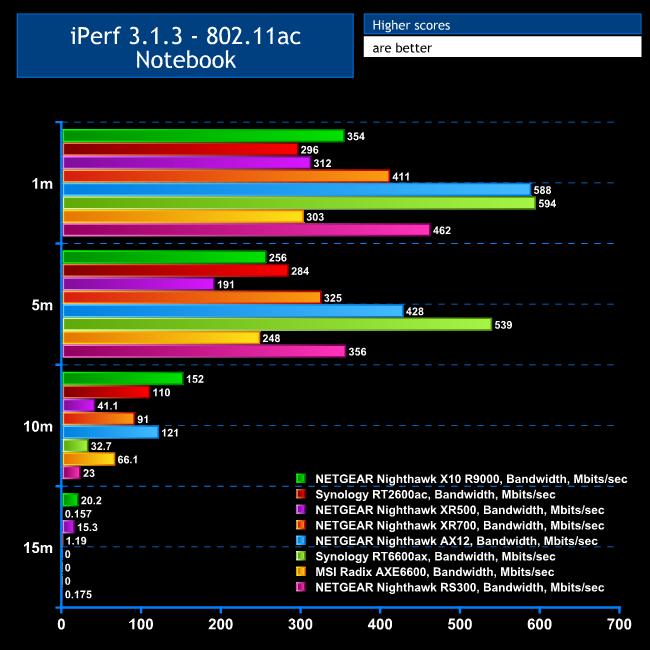The height and width of the screenshot is (650, 650).
Task: Click the 0 tick label on x-axis
Action: coord(61,624)
